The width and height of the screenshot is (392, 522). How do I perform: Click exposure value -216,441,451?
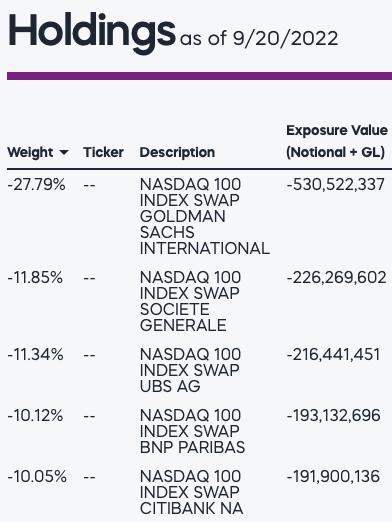[x=333, y=355]
